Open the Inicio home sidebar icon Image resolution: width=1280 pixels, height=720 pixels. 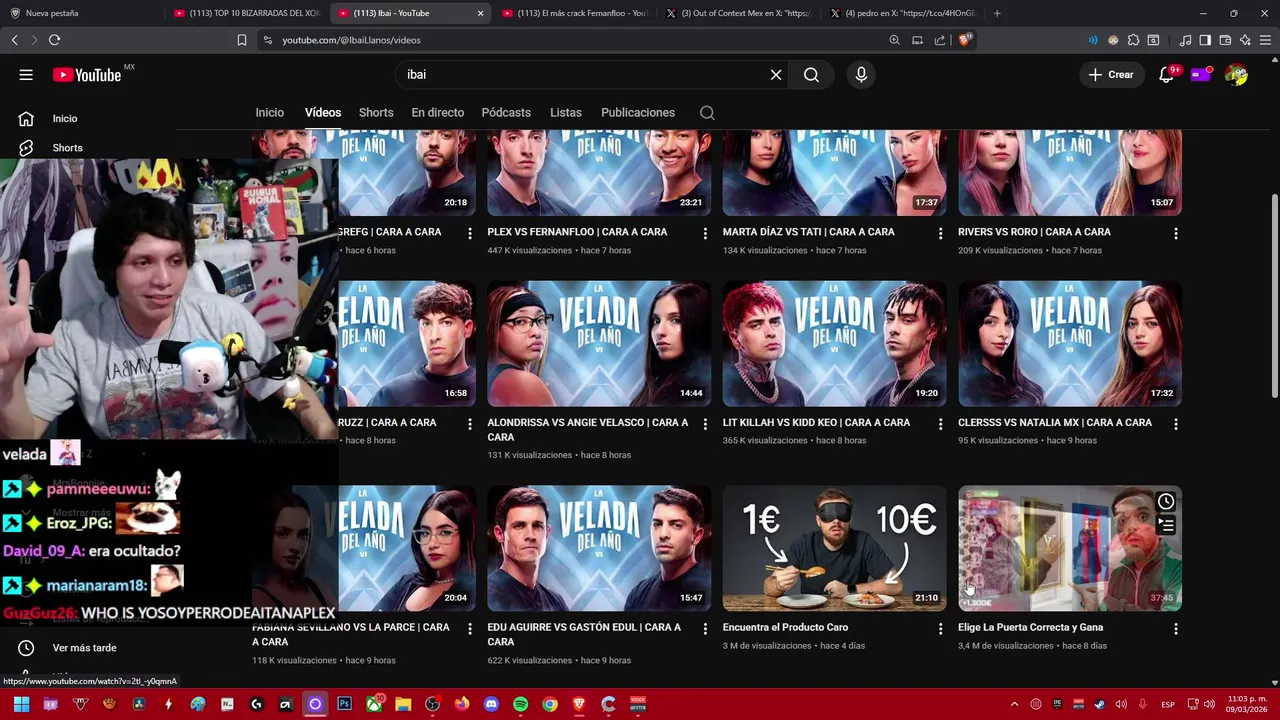coord(27,119)
